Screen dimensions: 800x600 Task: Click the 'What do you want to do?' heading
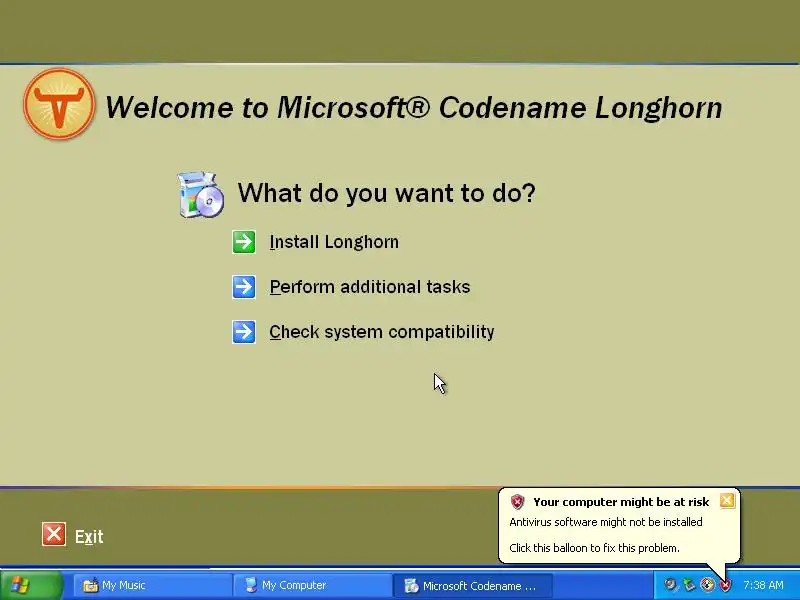point(387,193)
